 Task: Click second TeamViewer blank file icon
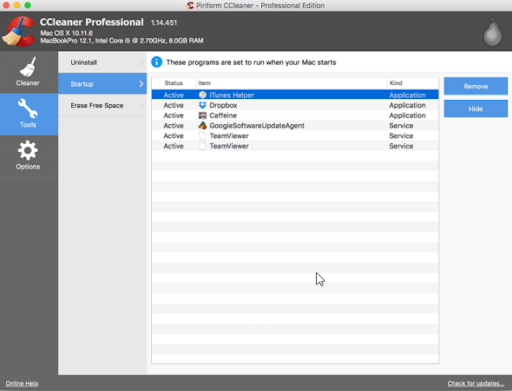202,146
